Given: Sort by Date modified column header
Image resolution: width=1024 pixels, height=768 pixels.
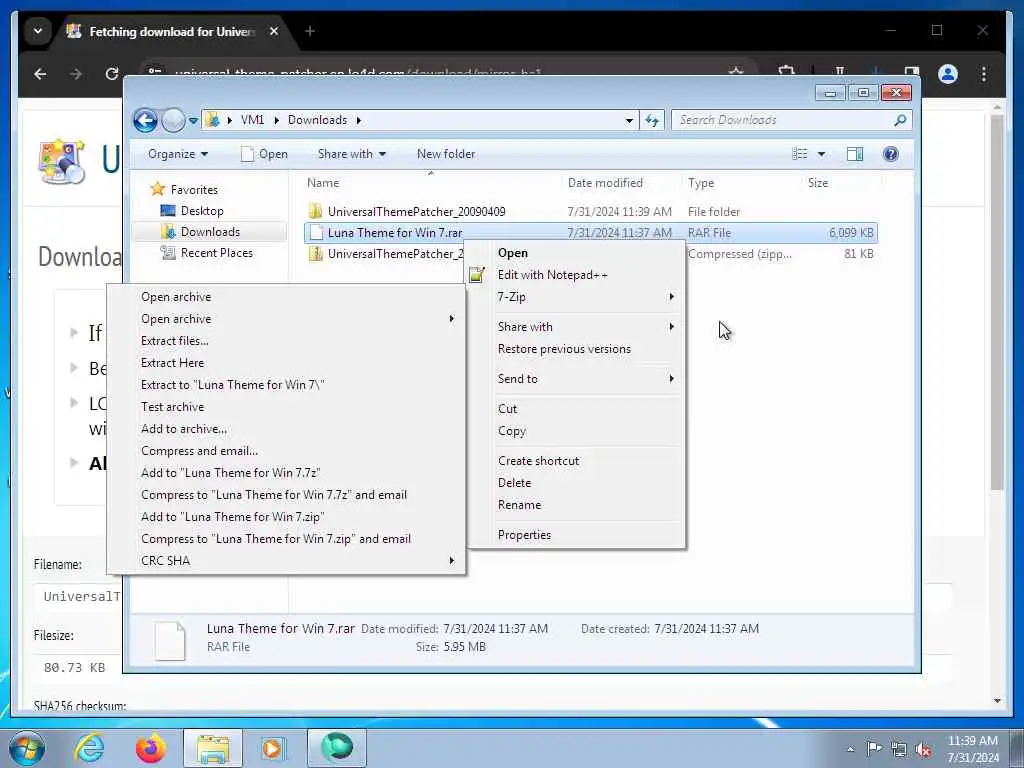Looking at the screenshot, I should point(605,183).
